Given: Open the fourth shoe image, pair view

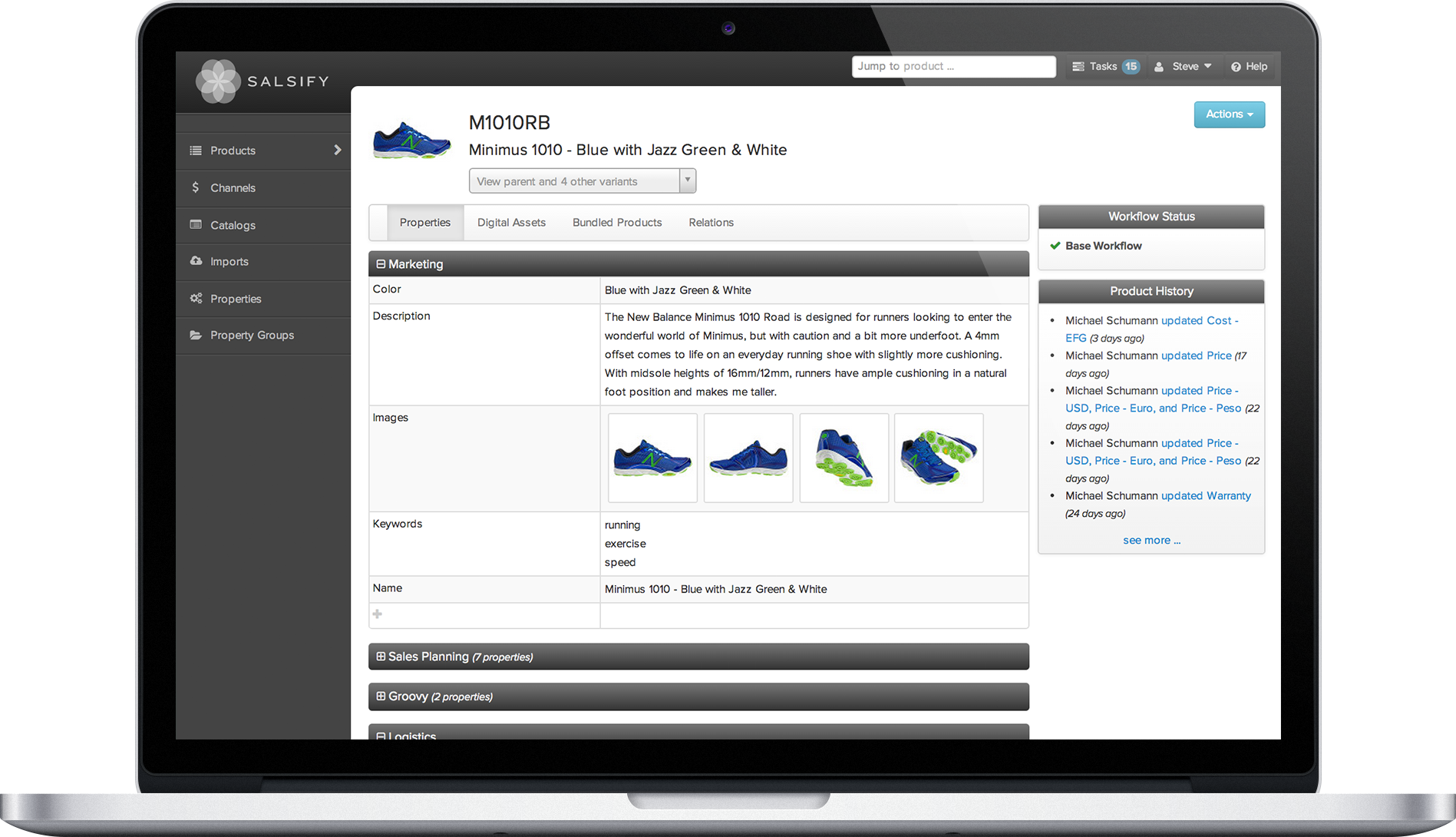Looking at the screenshot, I should [x=939, y=458].
